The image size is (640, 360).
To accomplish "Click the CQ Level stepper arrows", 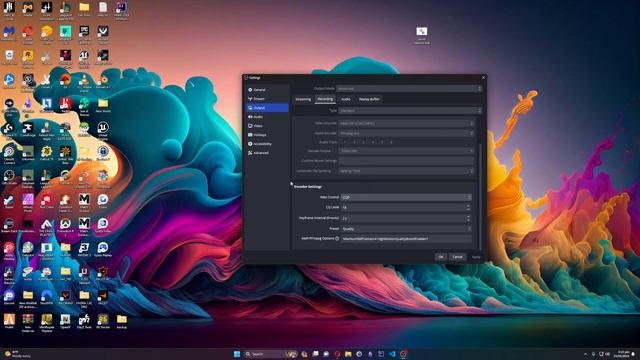I will [468, 208].
